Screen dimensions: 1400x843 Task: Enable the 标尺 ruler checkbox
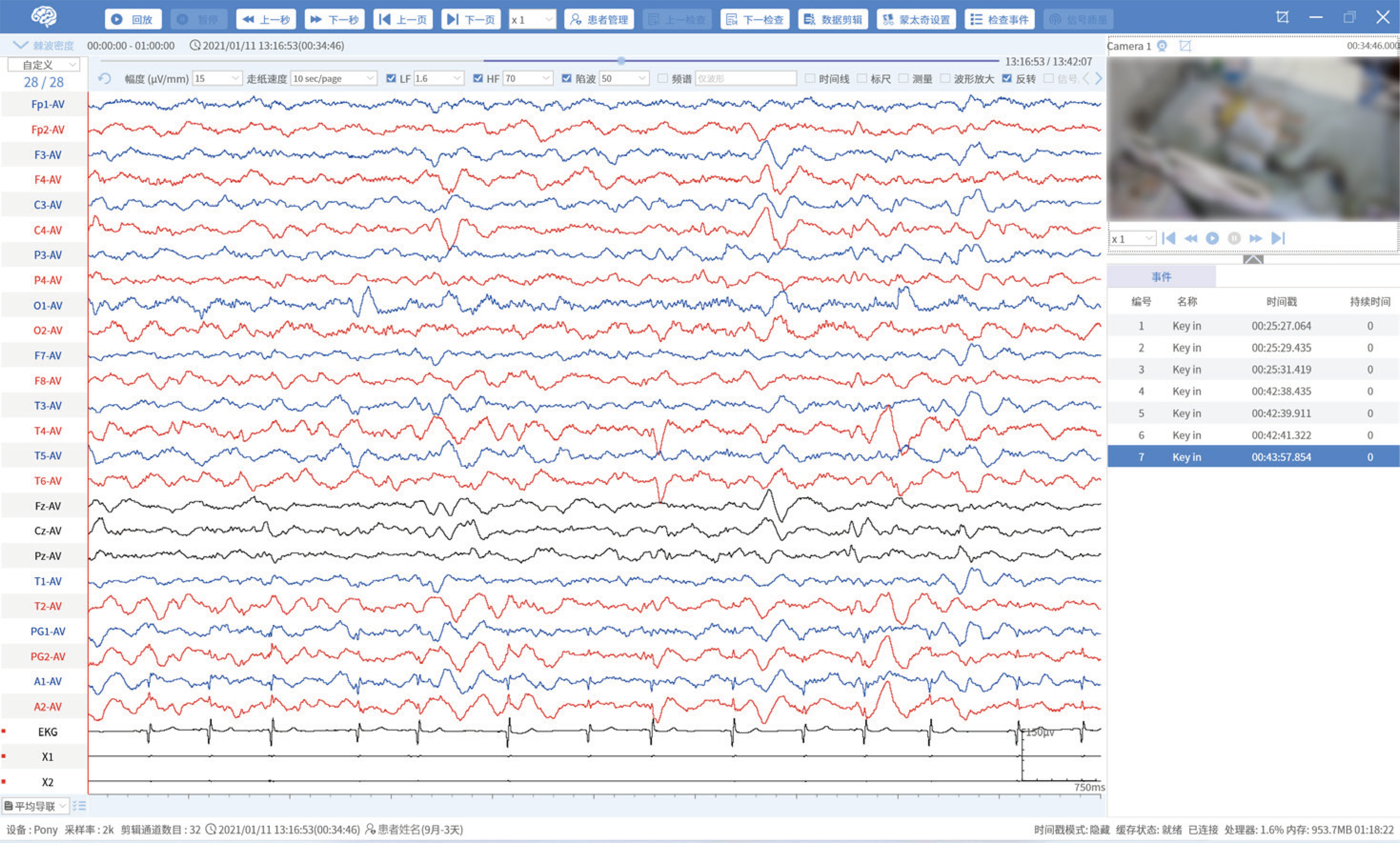pos(862,78)
